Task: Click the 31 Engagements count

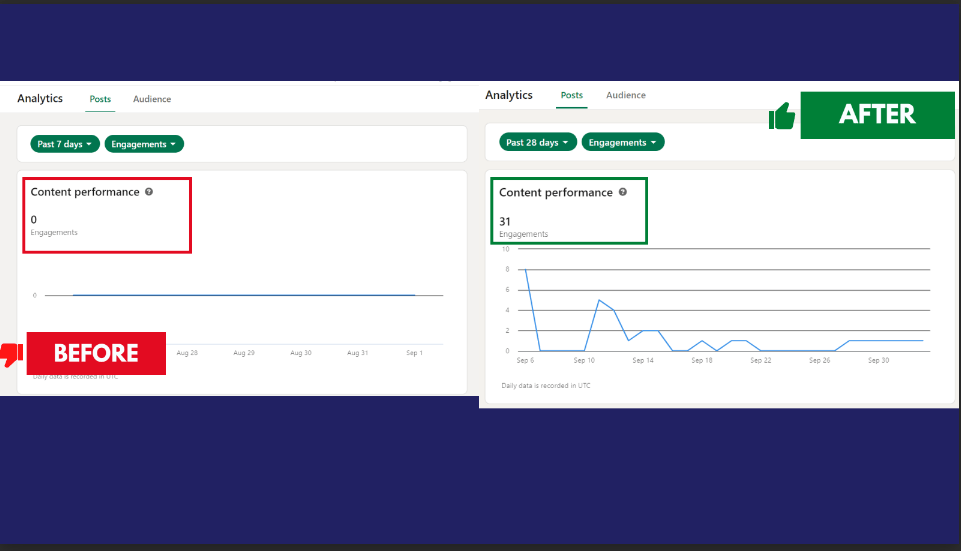Action: [x=505, y=221]
